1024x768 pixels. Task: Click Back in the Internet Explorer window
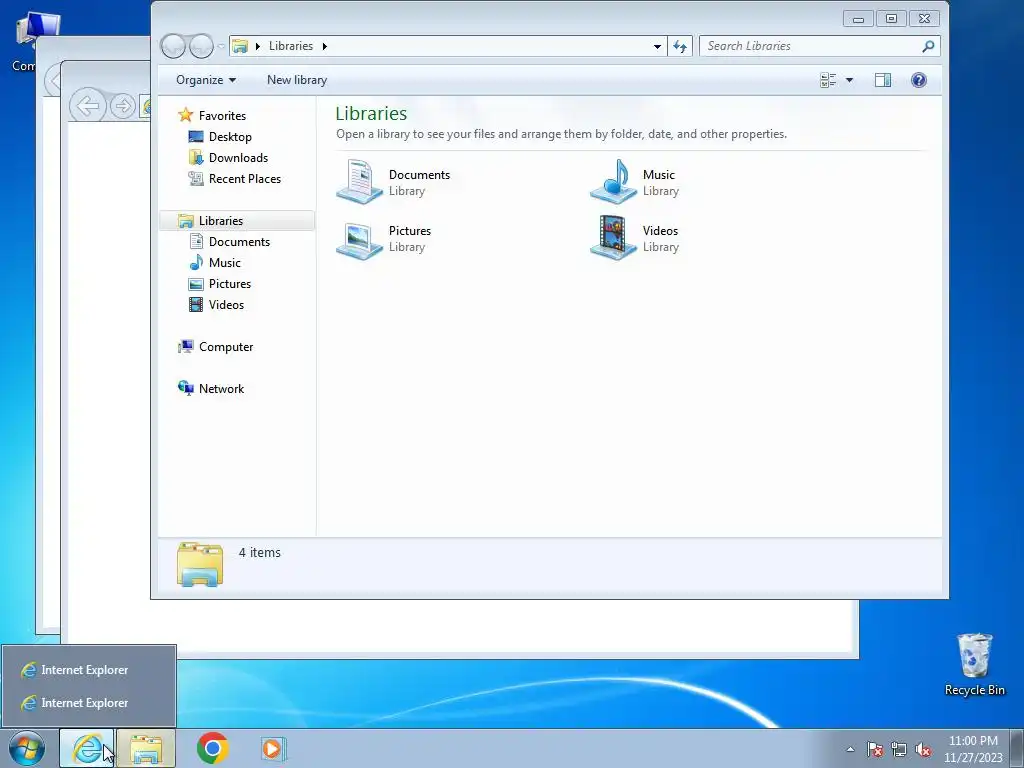coord(88,106)
